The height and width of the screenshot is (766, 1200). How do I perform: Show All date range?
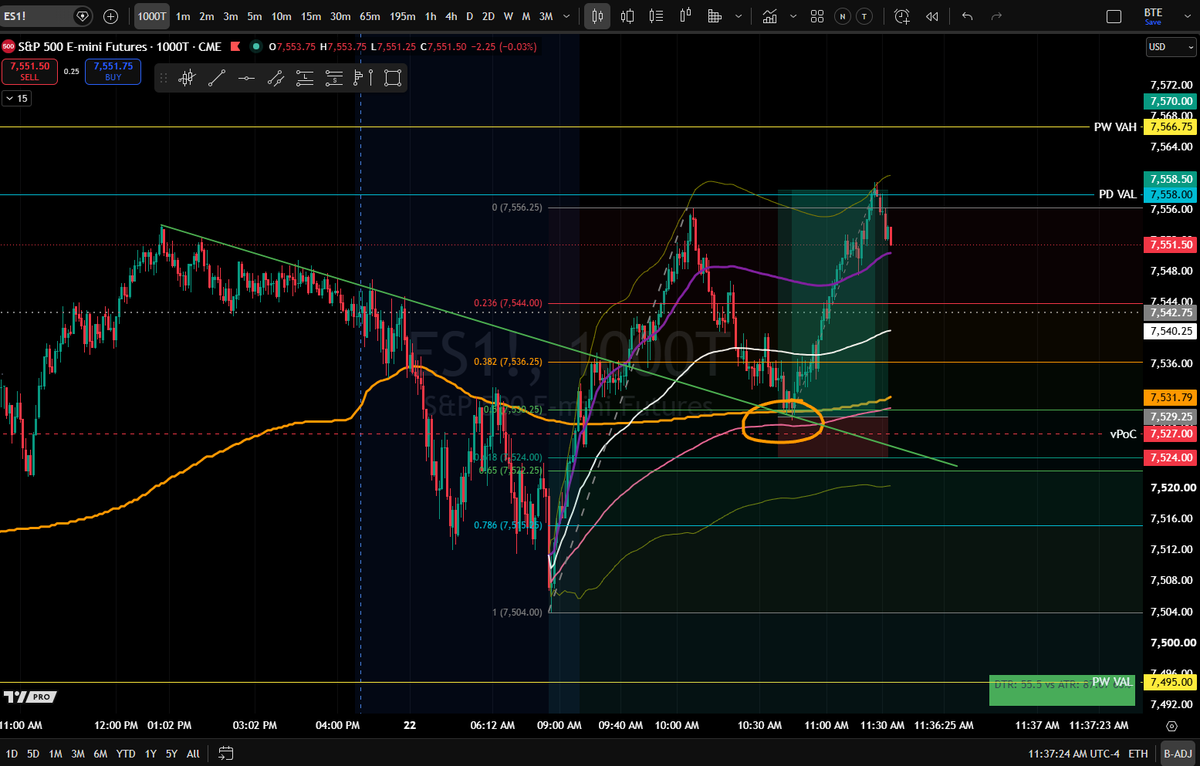(x=193, y=753)
